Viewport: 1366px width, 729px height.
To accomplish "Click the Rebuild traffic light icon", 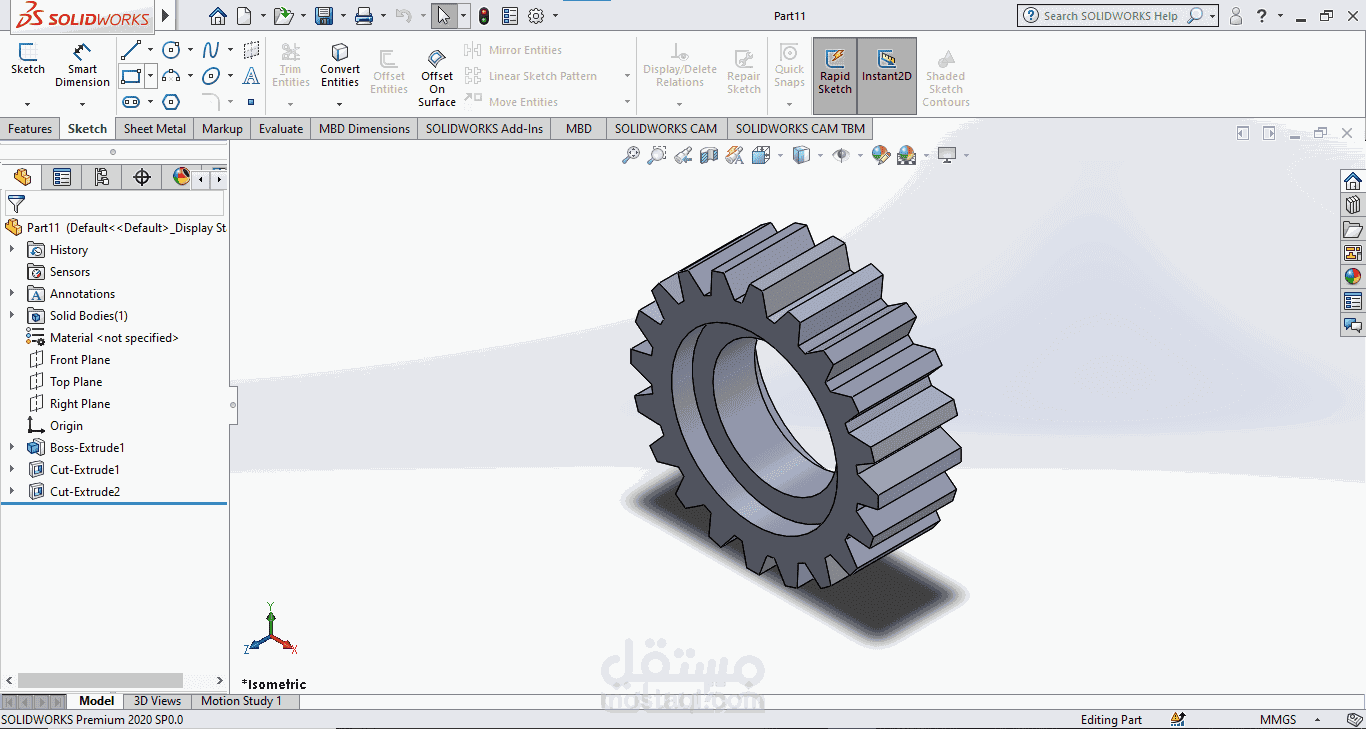I will point(484,16).
